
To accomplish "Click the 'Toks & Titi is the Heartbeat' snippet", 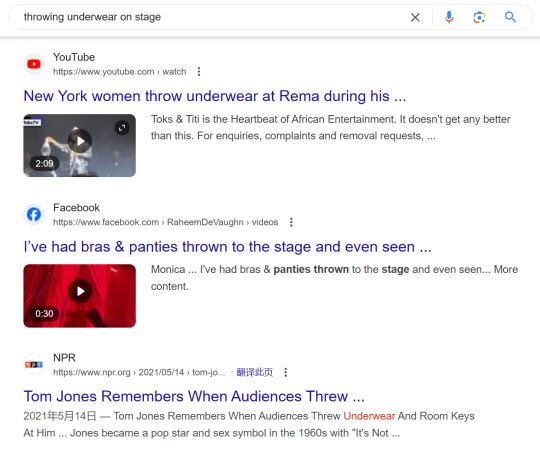I will tap(331, 127).
